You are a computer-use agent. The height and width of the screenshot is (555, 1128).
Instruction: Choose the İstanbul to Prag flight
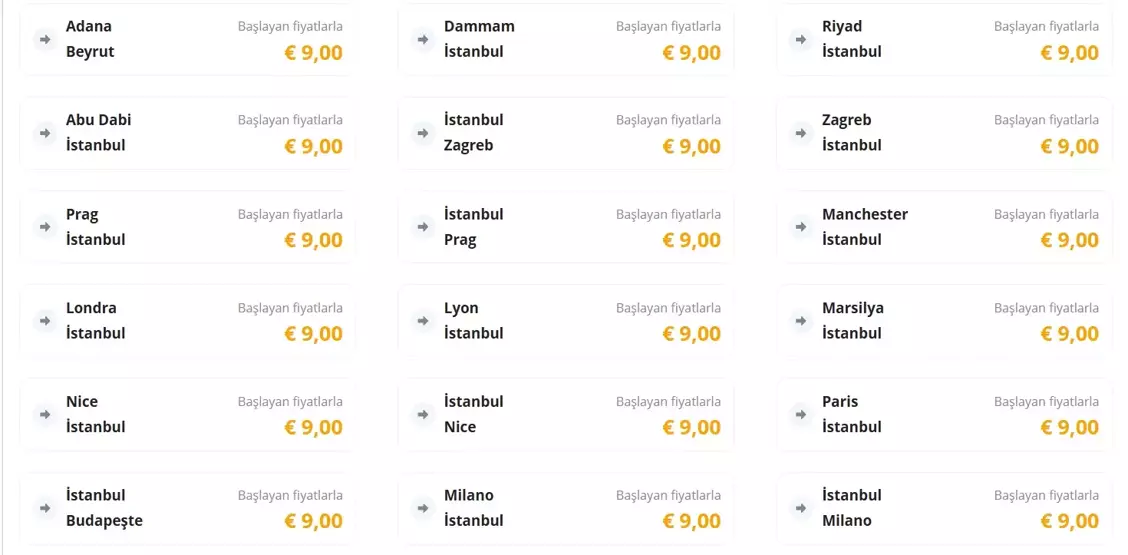(565, 227)
